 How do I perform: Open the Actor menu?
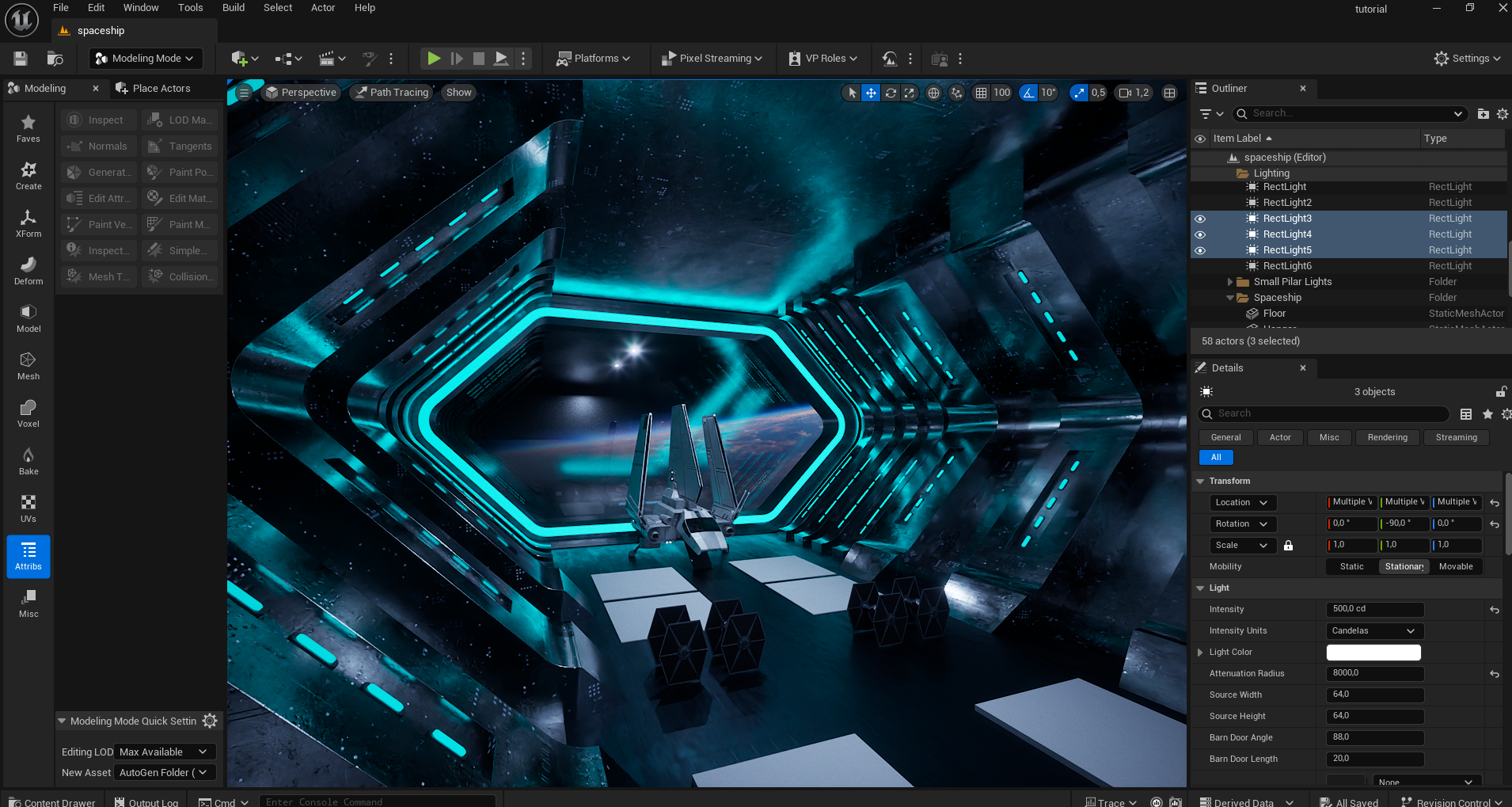[323, 8]
